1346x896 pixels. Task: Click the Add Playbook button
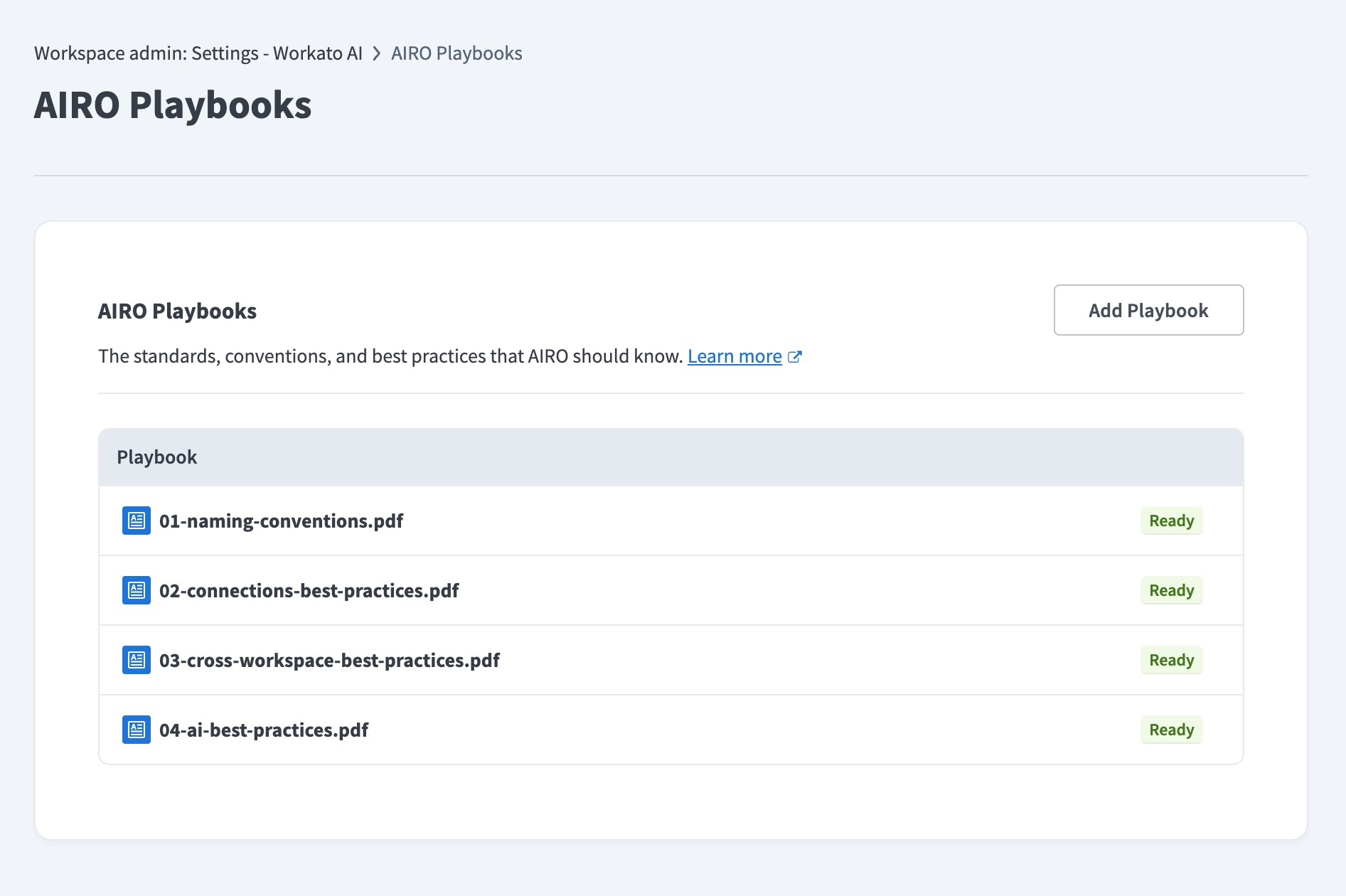(1148, 310)
